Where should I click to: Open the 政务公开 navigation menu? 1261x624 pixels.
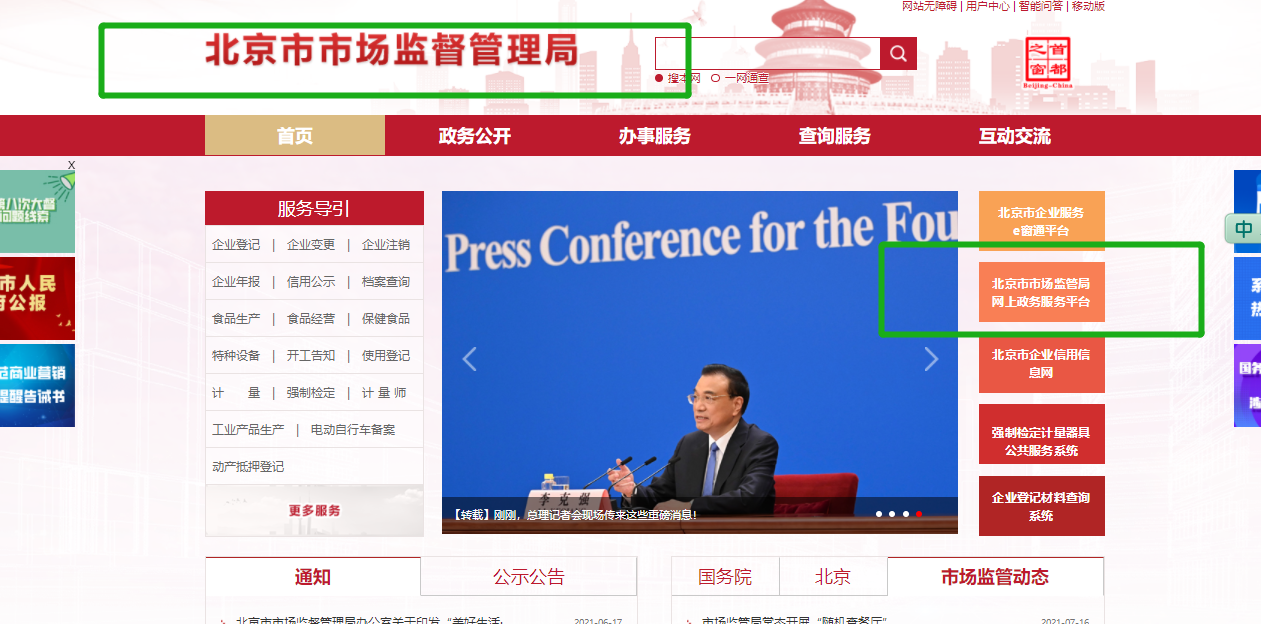click(x=475, y=136)
